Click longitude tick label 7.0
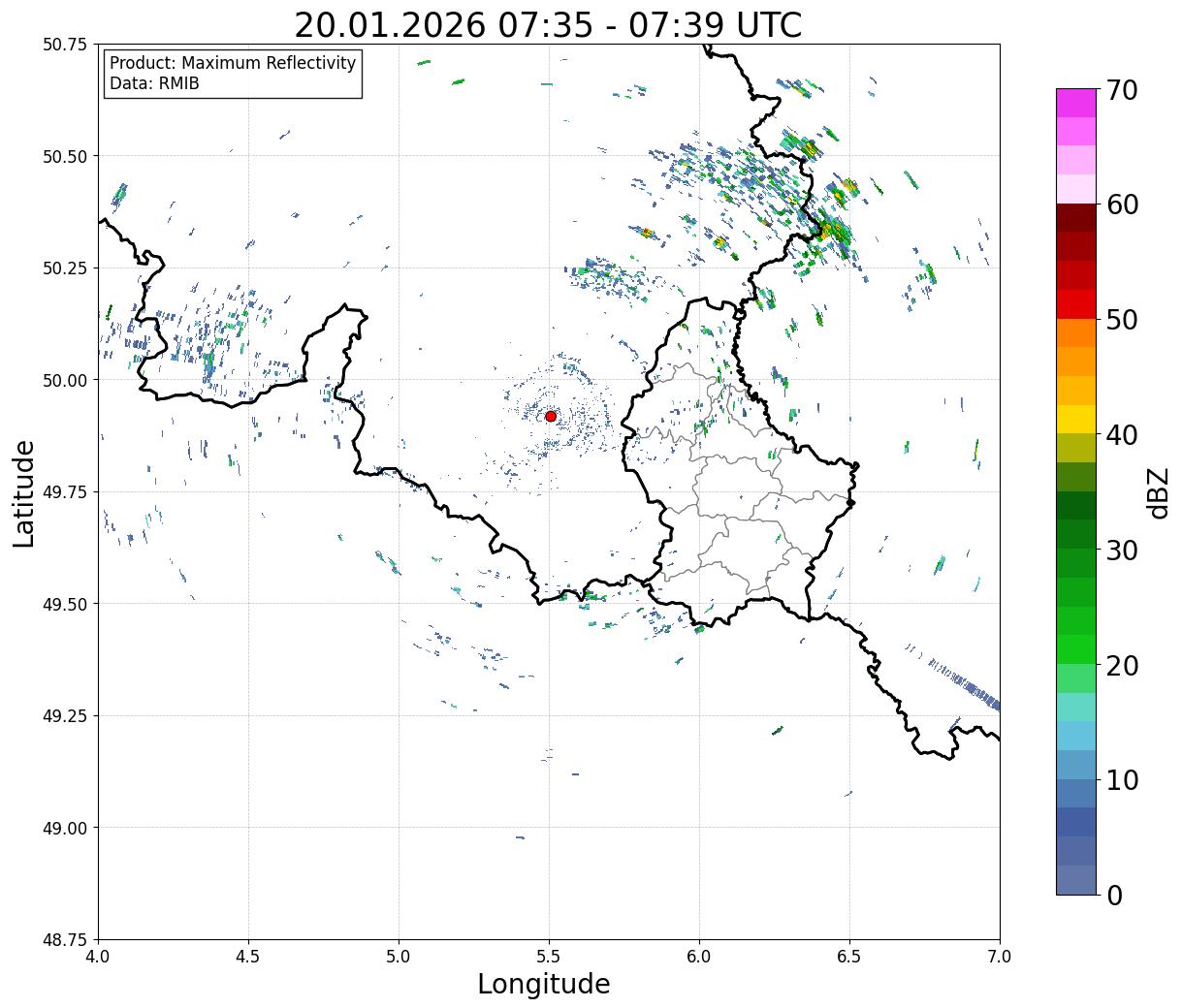This screenshot has width=1182, height=1008. click(x=1000, y=957)
